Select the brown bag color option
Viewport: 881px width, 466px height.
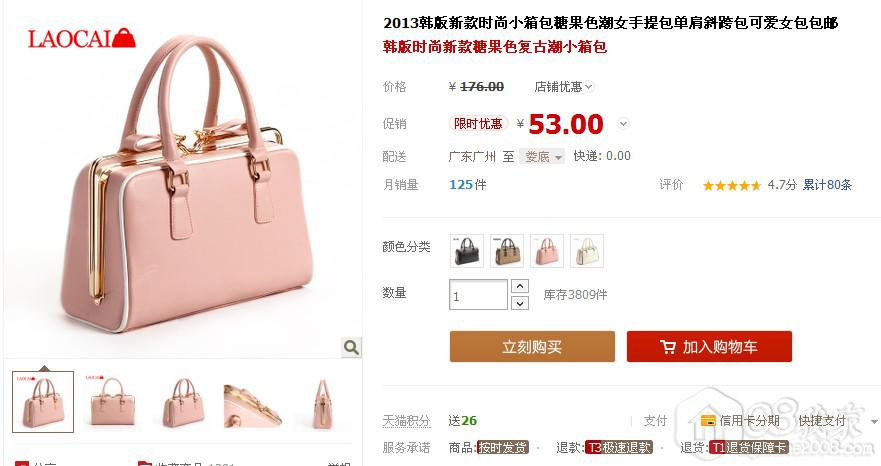(x=507, y=251)
